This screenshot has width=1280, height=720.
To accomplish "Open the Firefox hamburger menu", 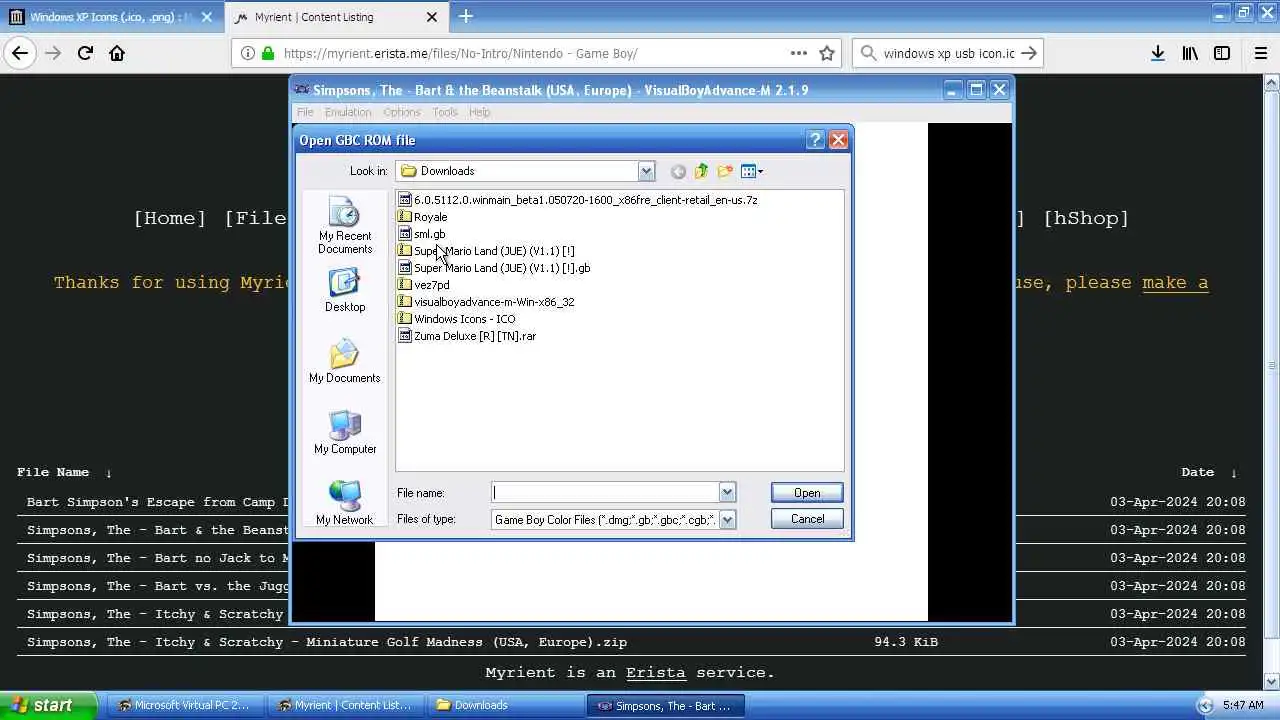I will 1260,54.
